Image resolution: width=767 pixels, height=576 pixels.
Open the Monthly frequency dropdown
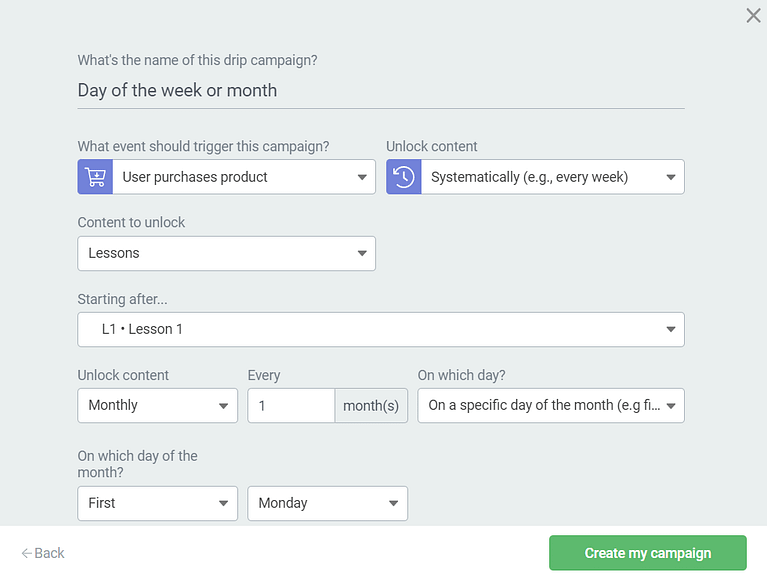point(157,405)
